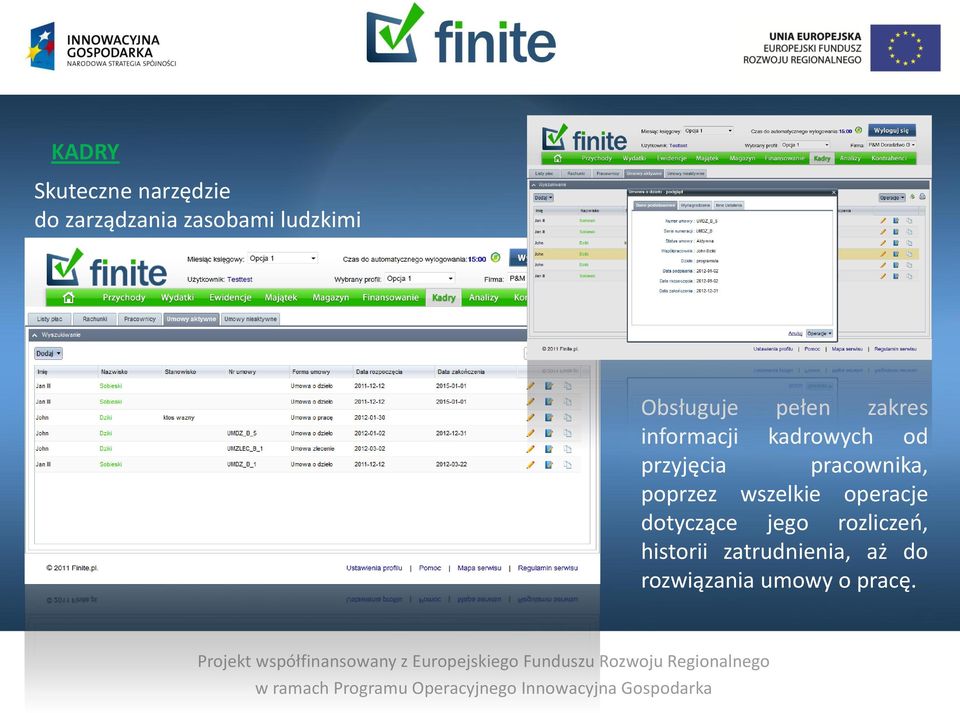
Task: Open Regulamin serwisu link in larger screenshot
Action: (548, 568)
